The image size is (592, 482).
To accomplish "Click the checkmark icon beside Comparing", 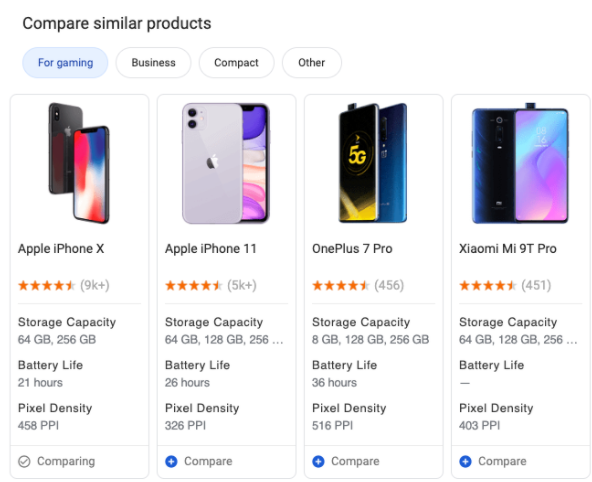I will tap(24, 461).
